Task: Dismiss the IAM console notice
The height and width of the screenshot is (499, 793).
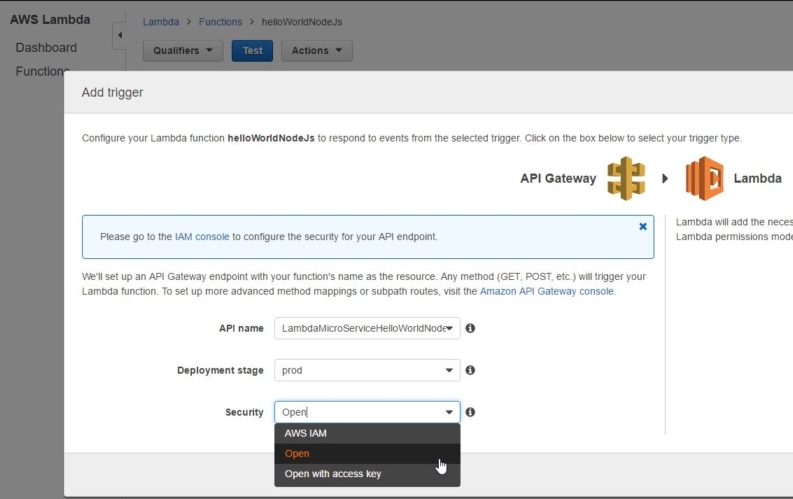Action: pos(643,226)
